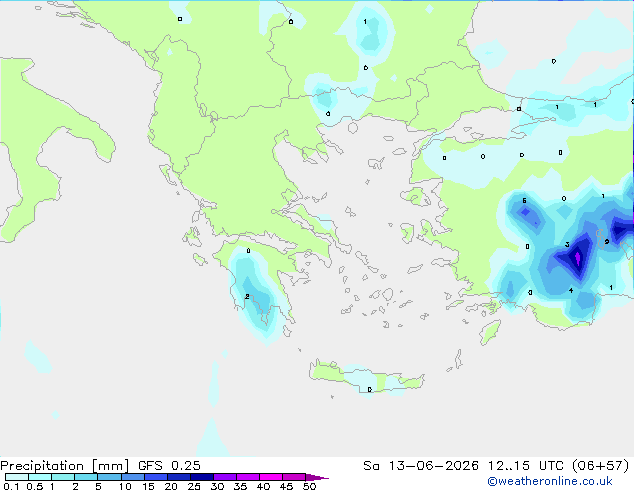Viewport: 634px width, 490px height.
Task: Click the legend value '25'
Action: (194, 486)
